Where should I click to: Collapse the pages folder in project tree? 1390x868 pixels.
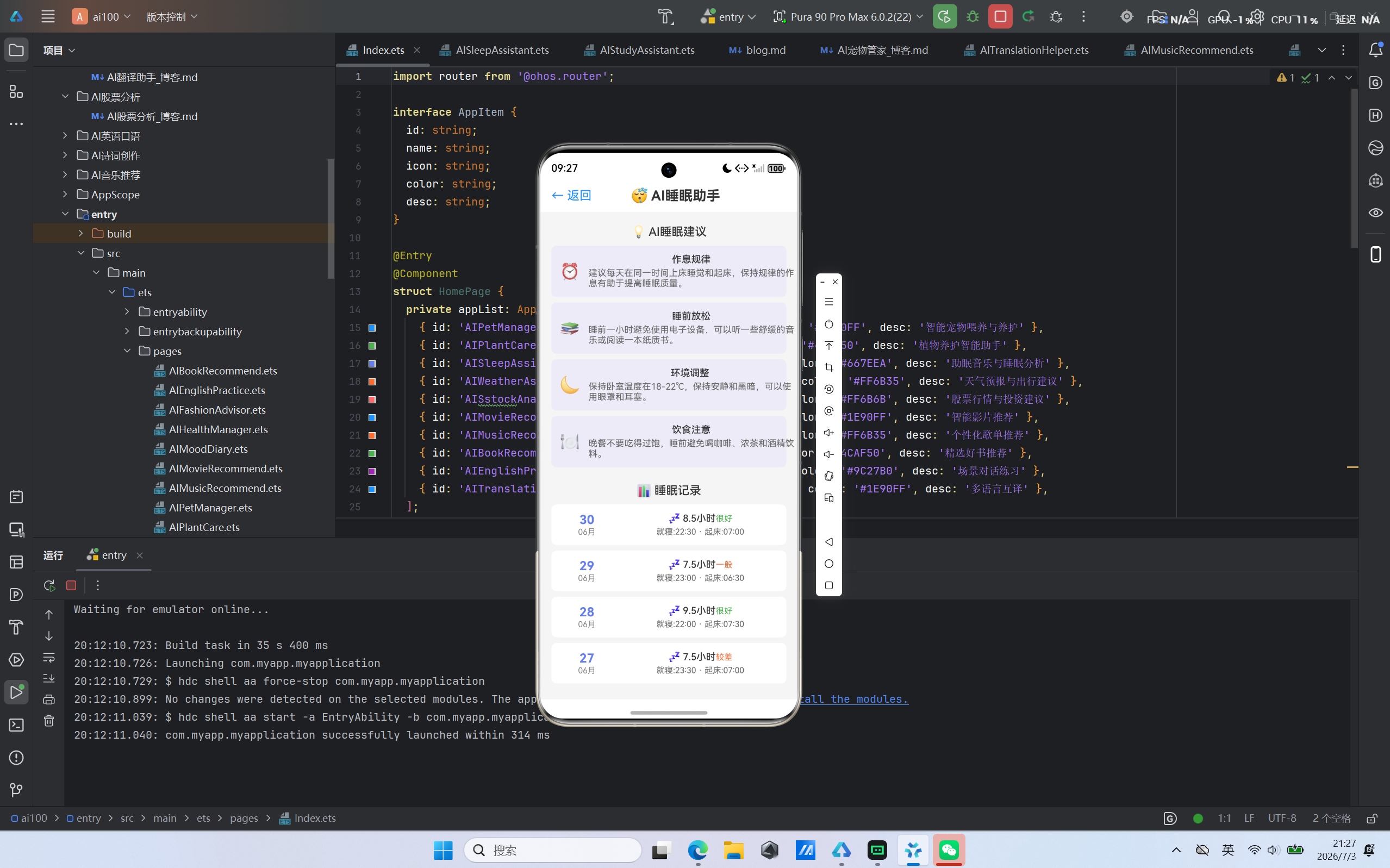[127, 350]
